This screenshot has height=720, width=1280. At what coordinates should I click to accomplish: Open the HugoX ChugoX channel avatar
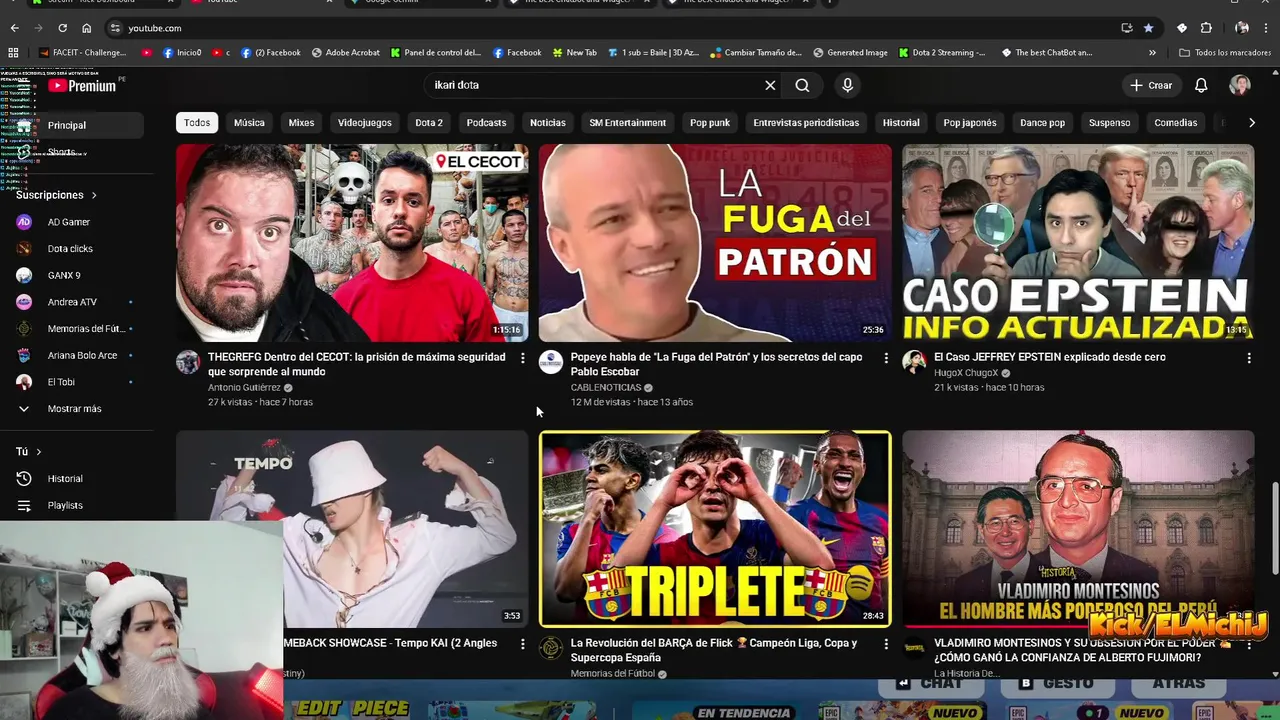[914, 362]
